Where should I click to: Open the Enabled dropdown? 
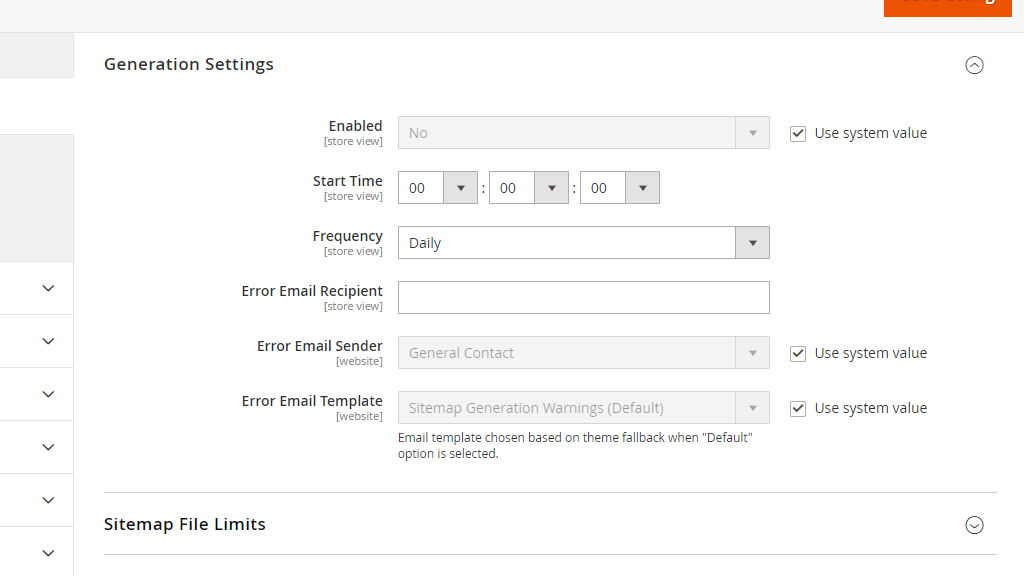[752, 132]
